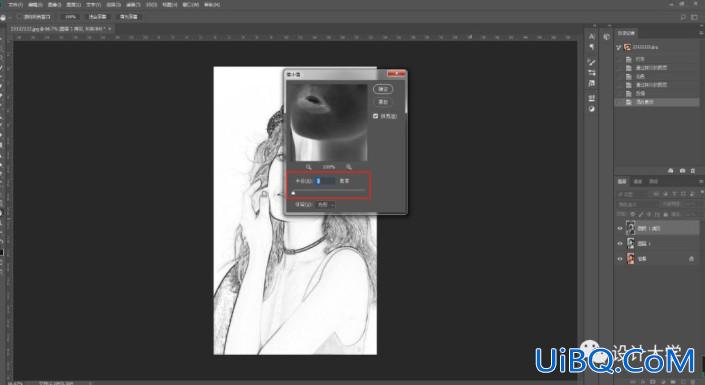
Task: Click the cancel button in Minimum dialog
Action: click(x=383, y=102)
